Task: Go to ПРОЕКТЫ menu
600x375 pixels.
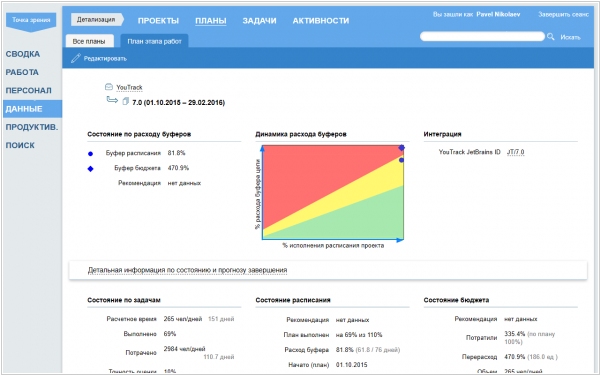Action: 158,21
